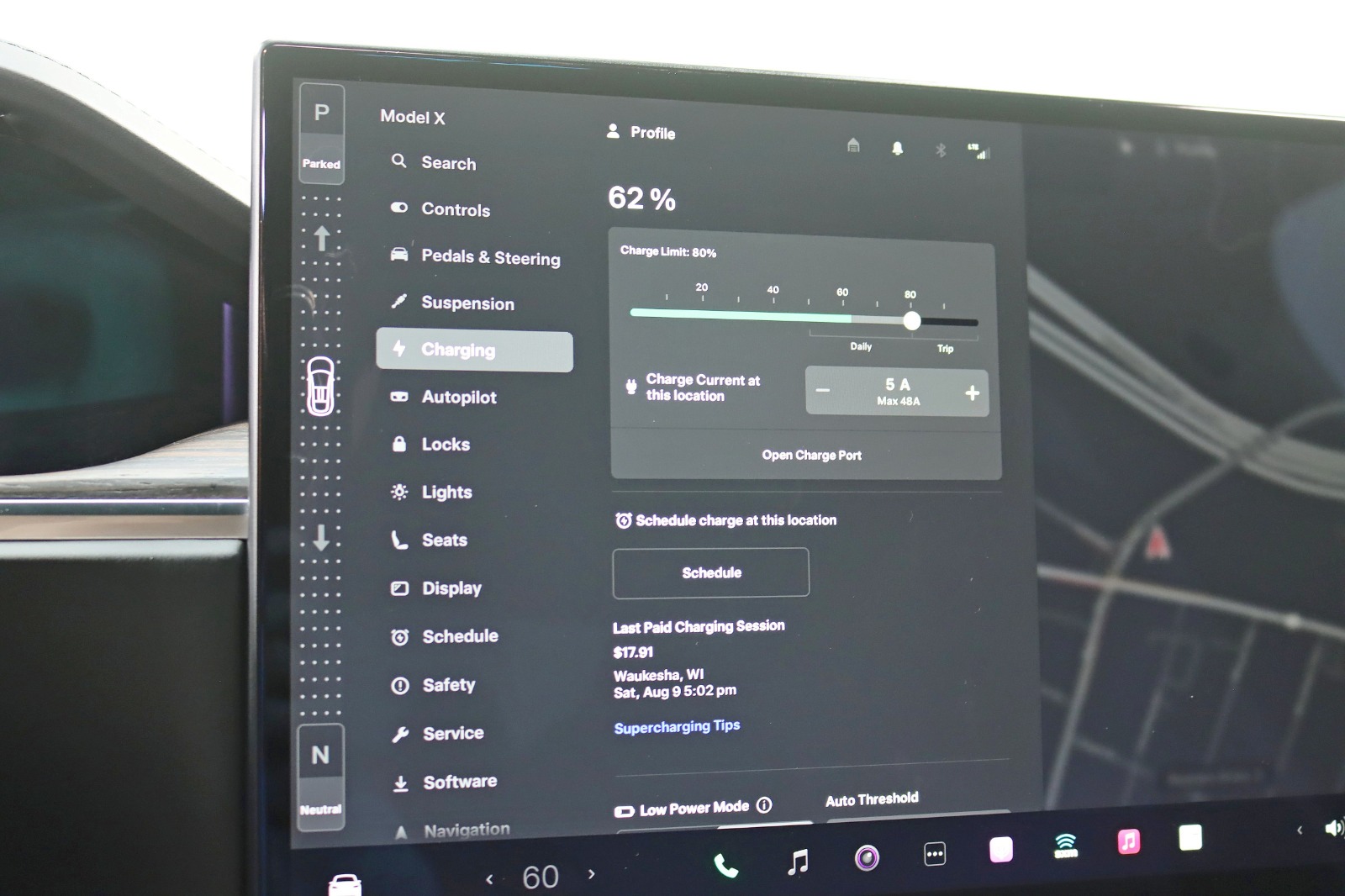Open the Bluetooth status icon

940,150
